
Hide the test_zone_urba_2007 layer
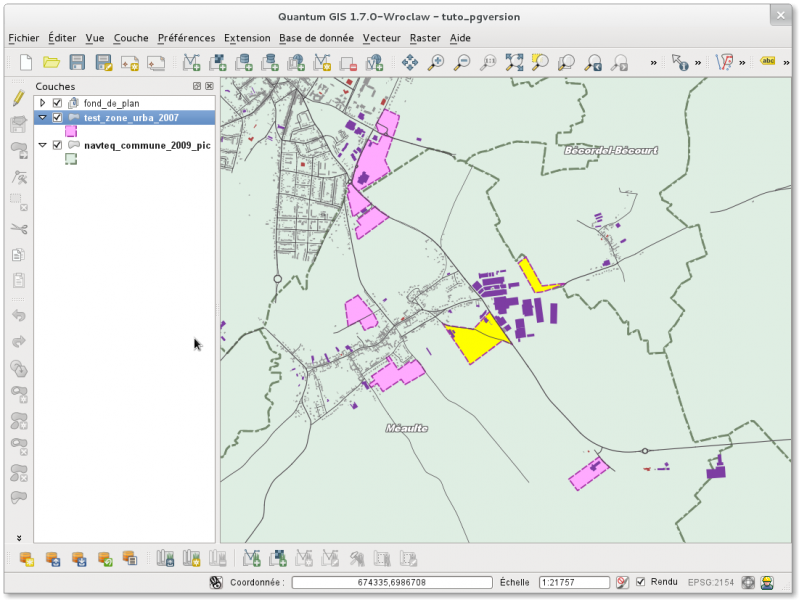(x=57, y=117)
